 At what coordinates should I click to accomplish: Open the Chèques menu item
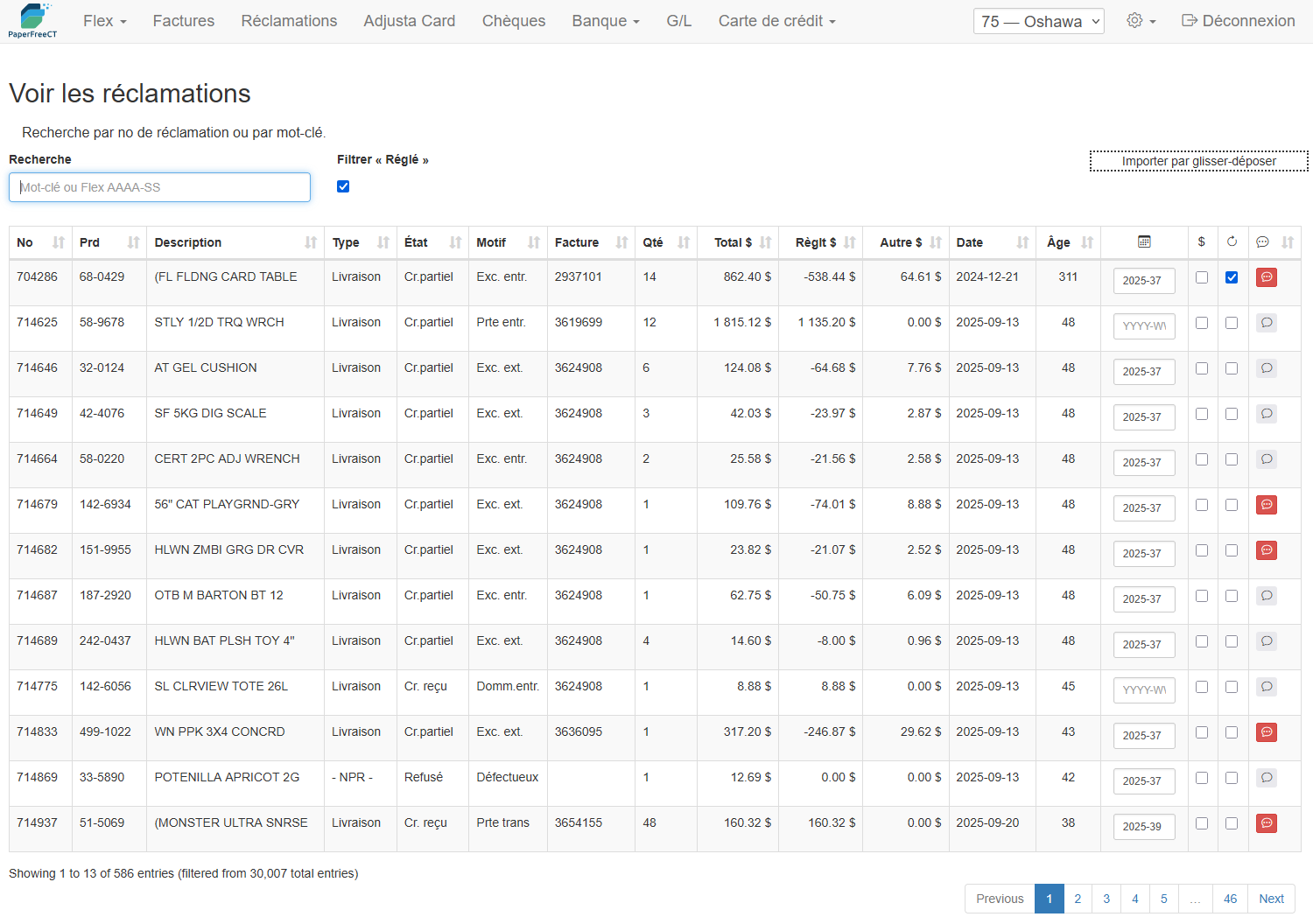click(513, 21)
